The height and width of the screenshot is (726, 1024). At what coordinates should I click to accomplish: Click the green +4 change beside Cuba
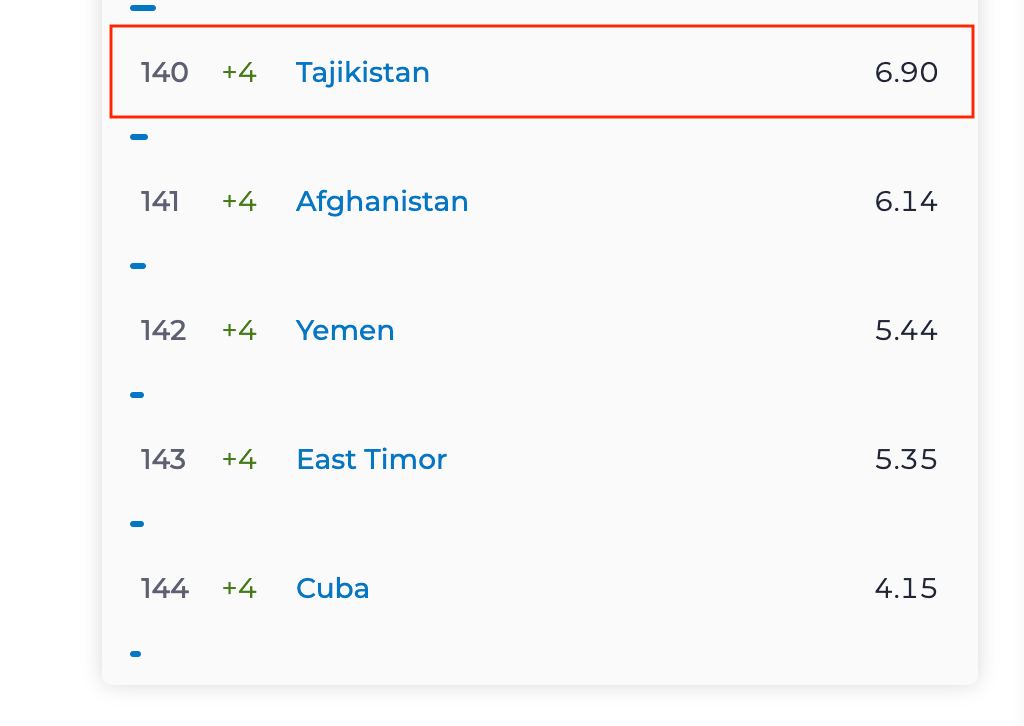pyautogui.click(x=239, y=588)
